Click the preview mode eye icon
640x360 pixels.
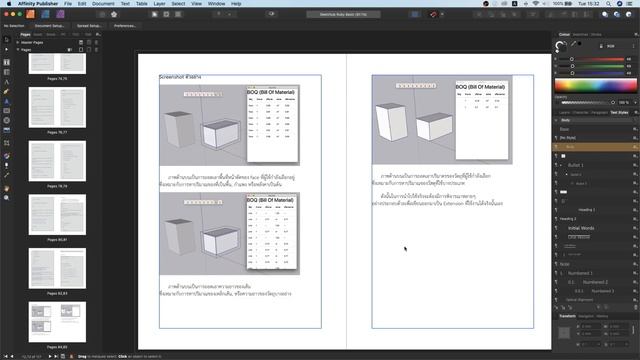click(271, 14)
